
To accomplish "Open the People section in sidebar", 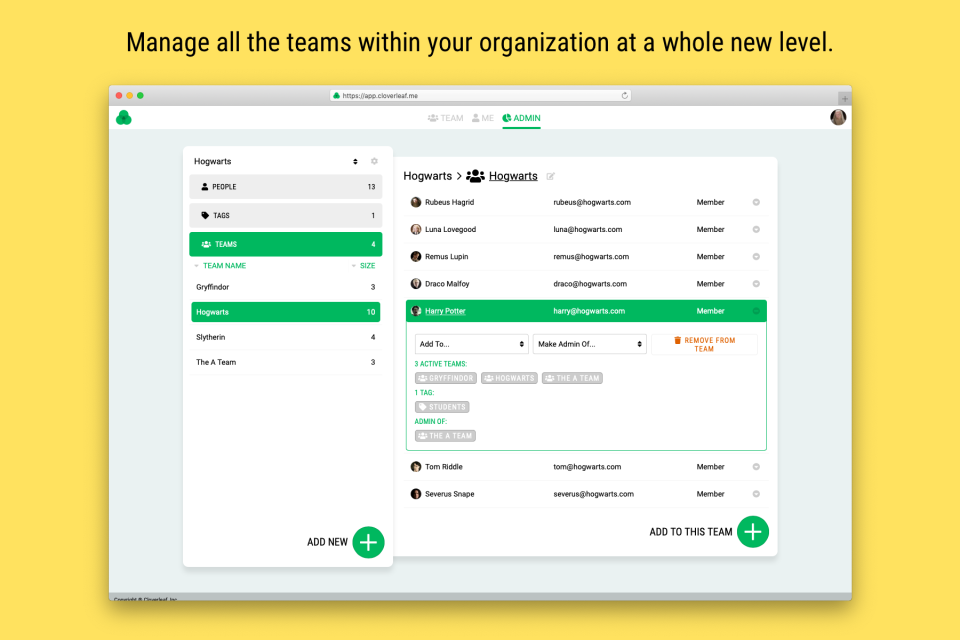I will 285,187.
